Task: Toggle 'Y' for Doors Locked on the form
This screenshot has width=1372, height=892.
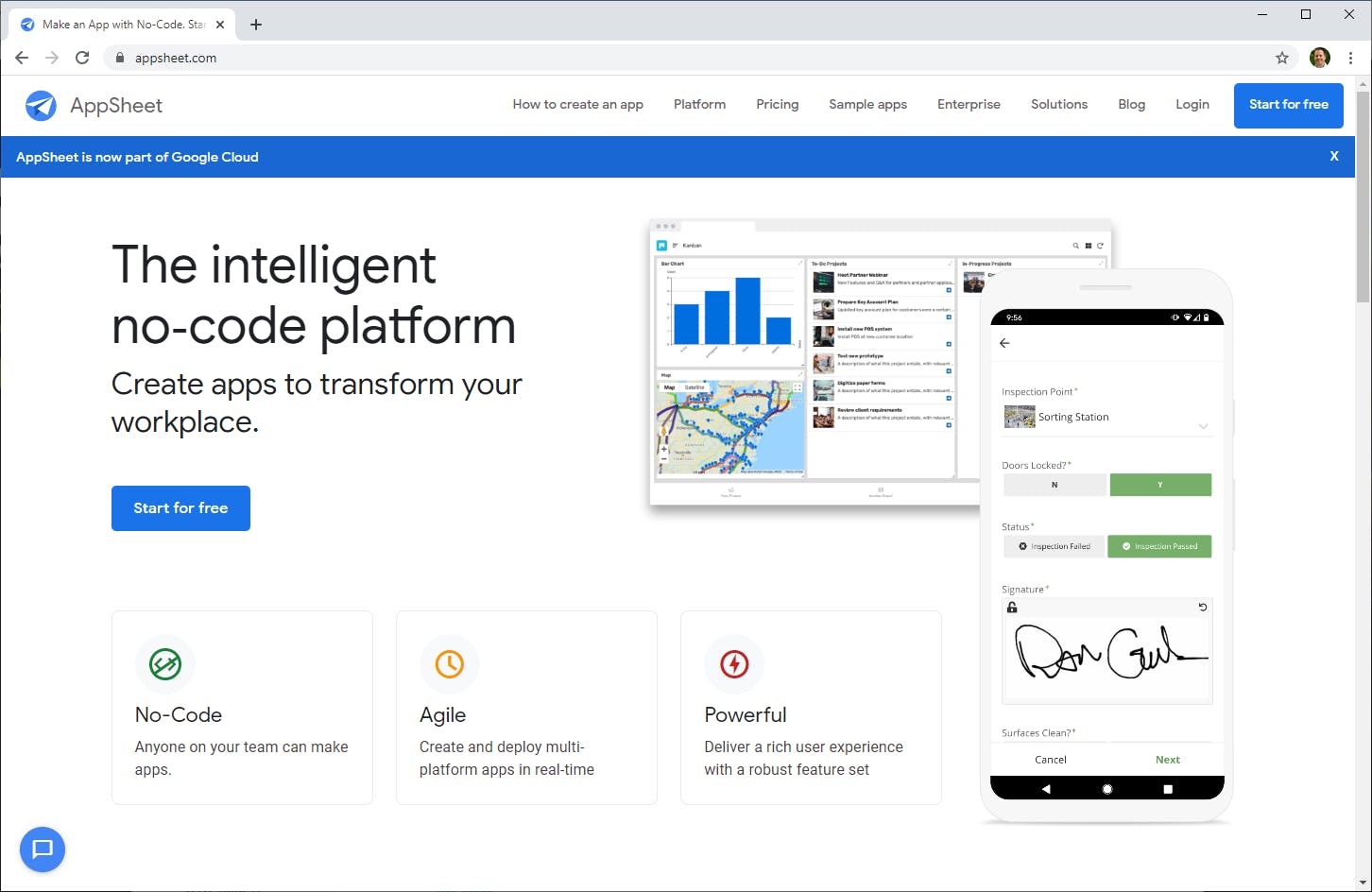Action: tap(1160, 484)
